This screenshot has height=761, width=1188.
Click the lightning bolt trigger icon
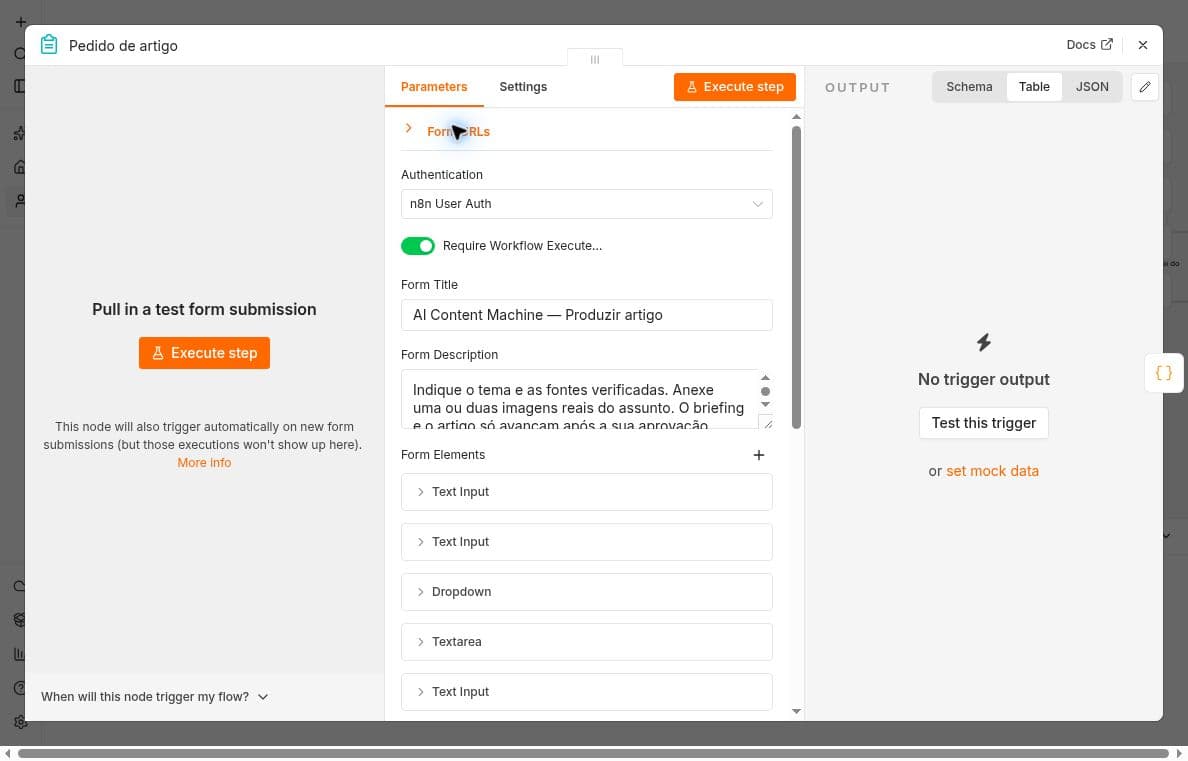click(x=983, y=343)
